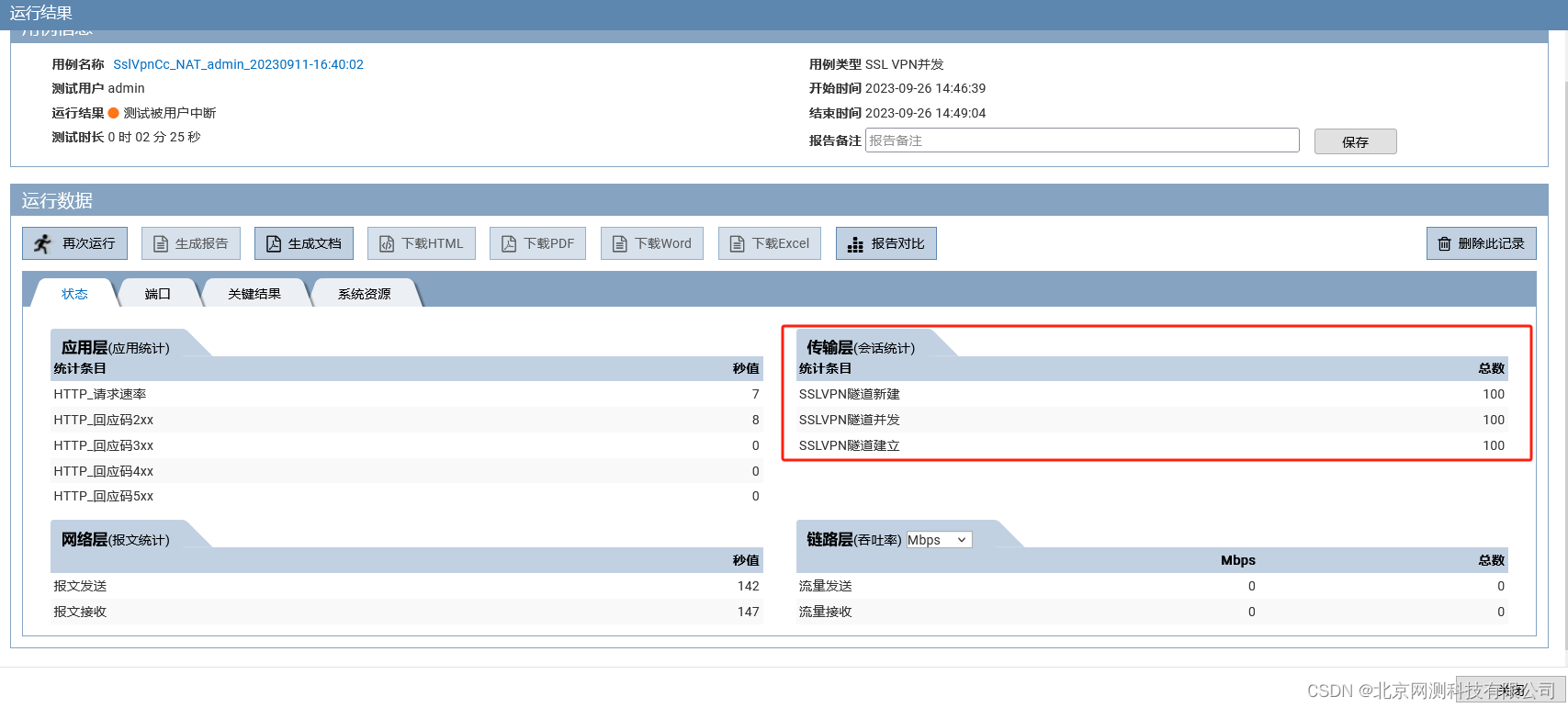Select the HTTP_回应码3xx row
1568x708 pixels.
click(x=406, y=445)
